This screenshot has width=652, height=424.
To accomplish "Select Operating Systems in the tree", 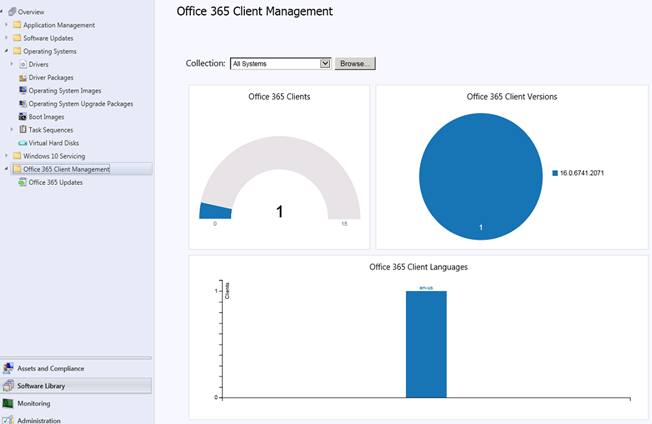I will 50,51.
